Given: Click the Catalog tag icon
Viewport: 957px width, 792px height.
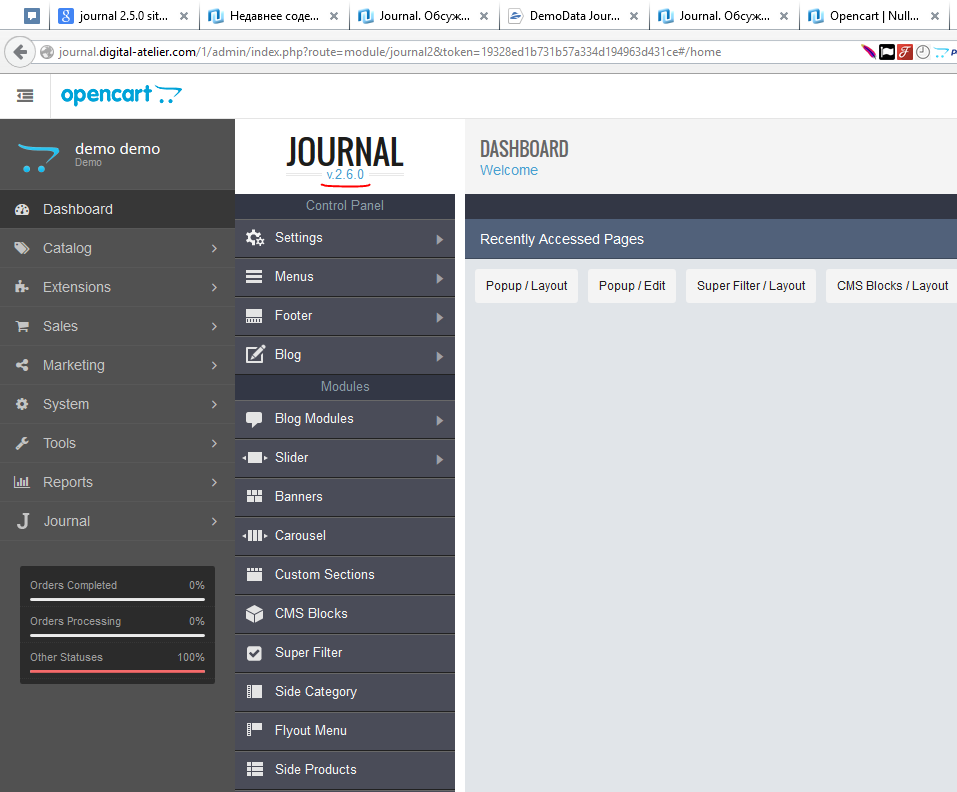Looking at the screenshot, I should pyautogui.click(x=22, y=248).
